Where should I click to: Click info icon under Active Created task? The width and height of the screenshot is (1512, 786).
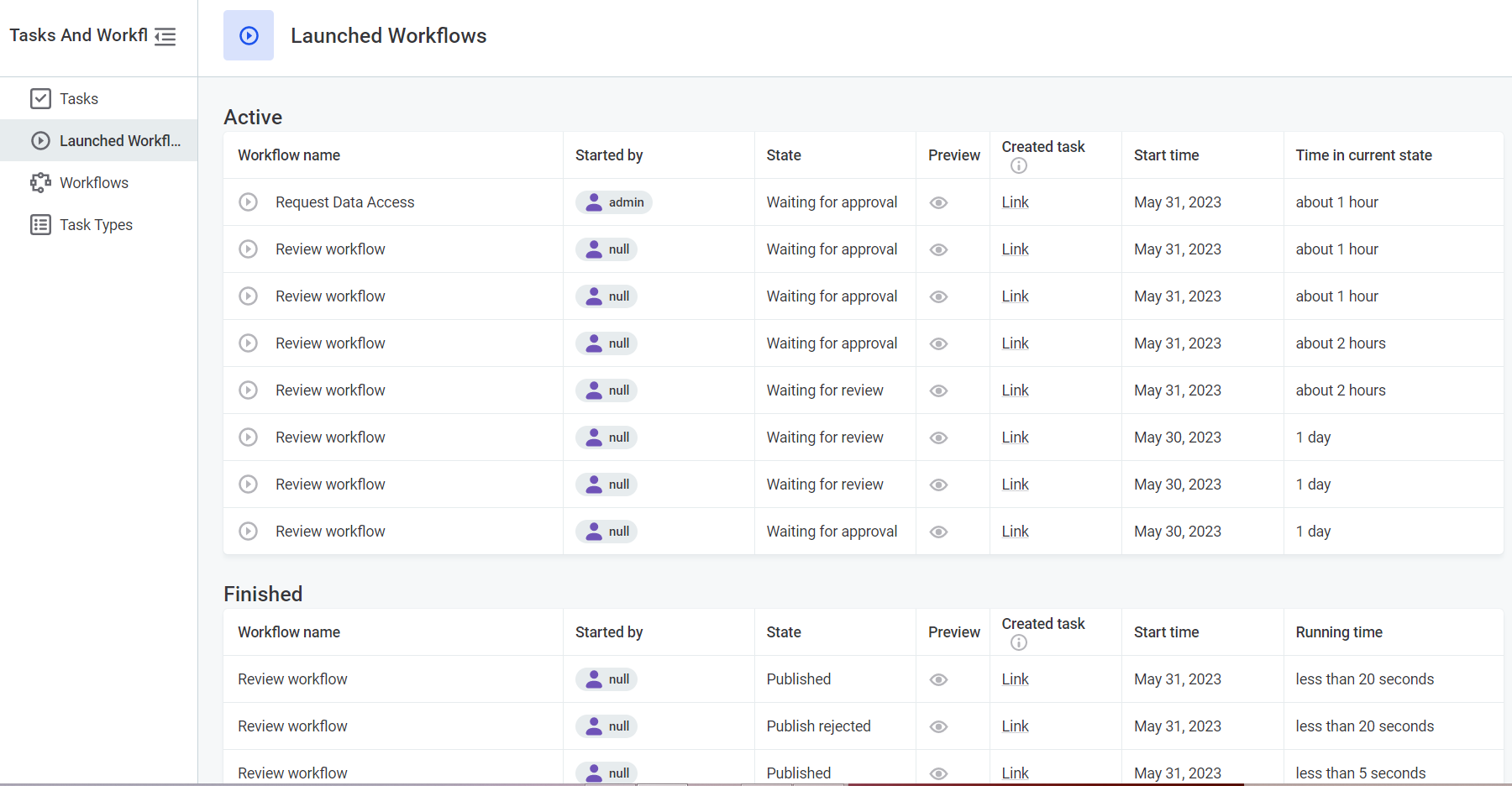coord(1018,166)
